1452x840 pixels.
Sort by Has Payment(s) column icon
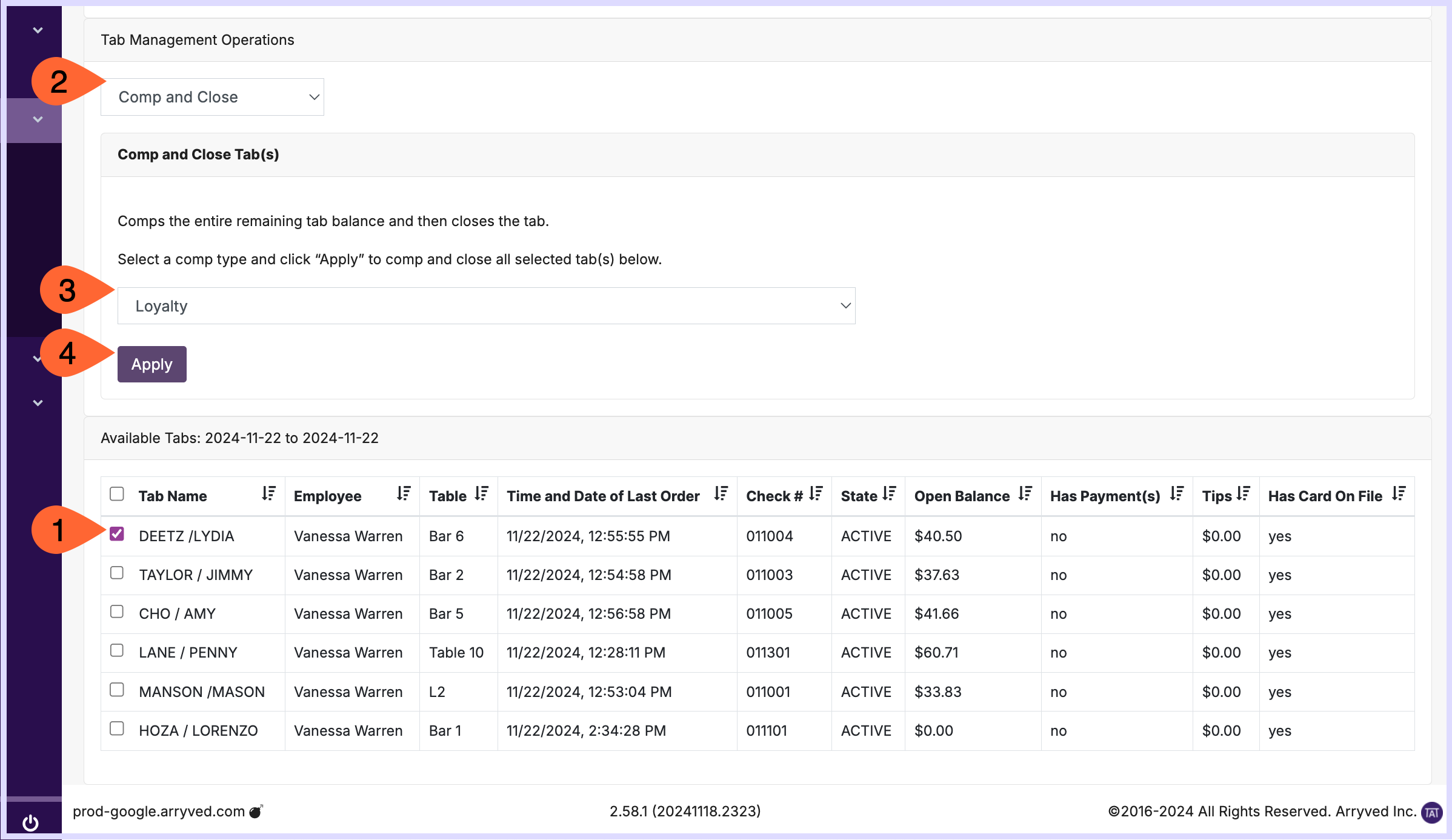tap(1177, 494)
